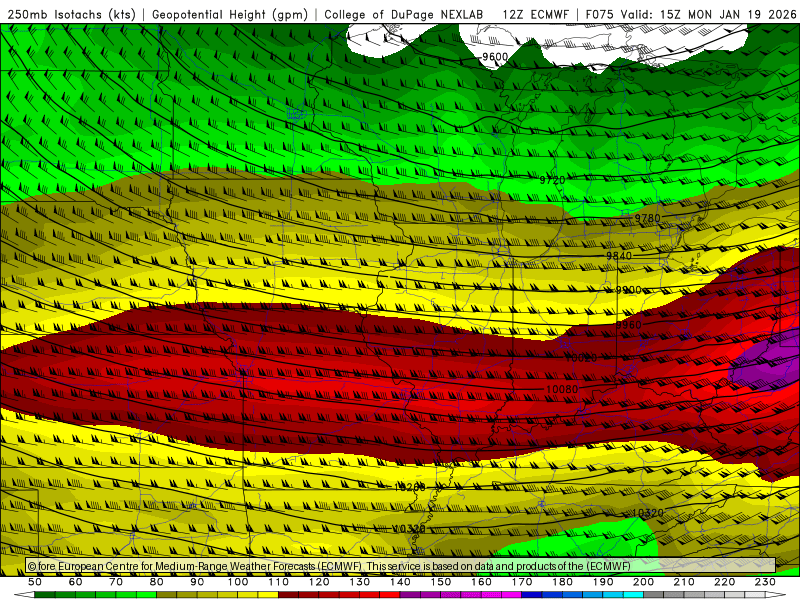Click the 9720 height contour label
Image resolution: width=800 pixels, height=600 pixels.
[553, 180]
